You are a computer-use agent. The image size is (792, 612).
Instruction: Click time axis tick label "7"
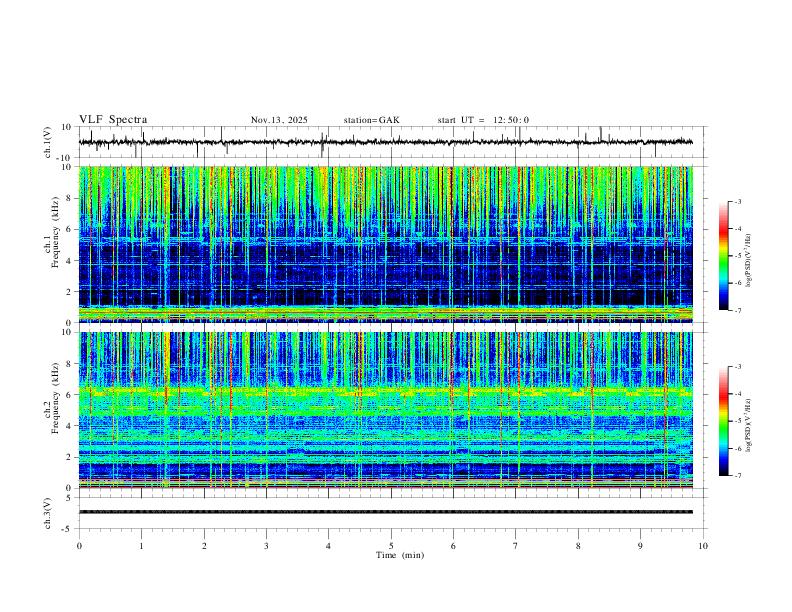pos(516,546)
